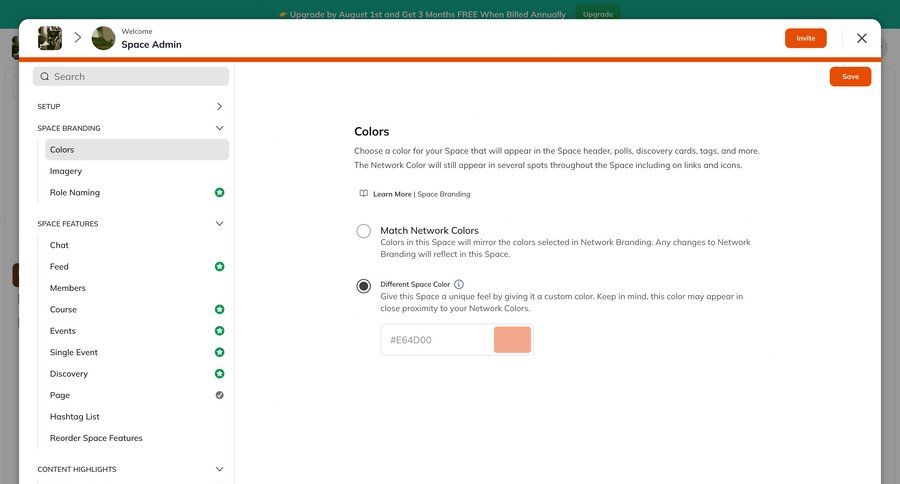
Task: Expand the Setup section chevron
Action: tap(219, 106)
